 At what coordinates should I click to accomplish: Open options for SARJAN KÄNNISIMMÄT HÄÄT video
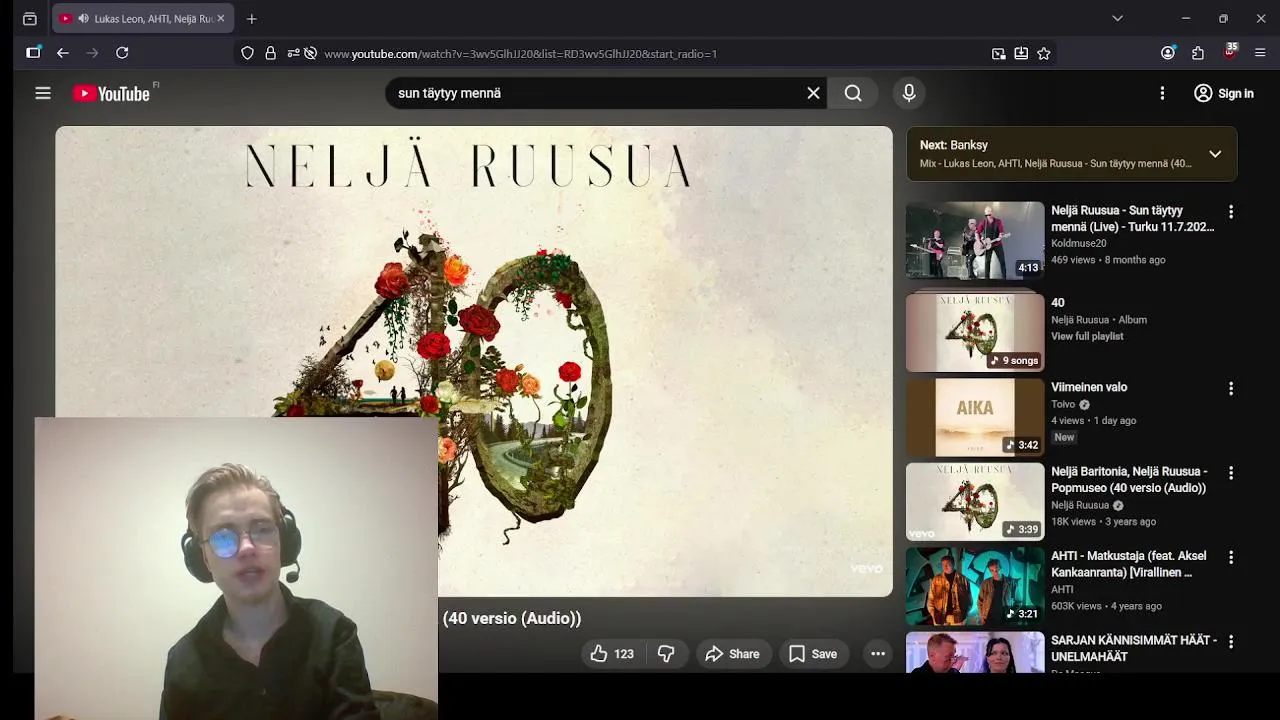click(1231, 642)
